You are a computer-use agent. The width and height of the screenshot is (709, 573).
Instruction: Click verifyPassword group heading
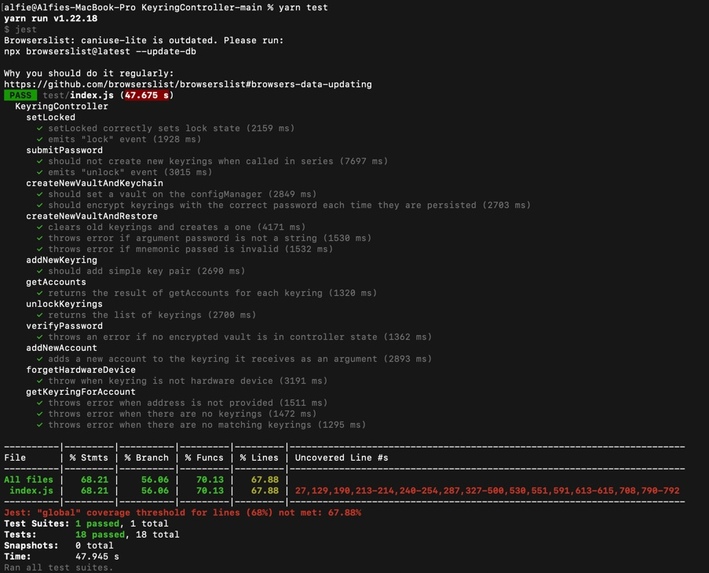(x=64, y=326)
